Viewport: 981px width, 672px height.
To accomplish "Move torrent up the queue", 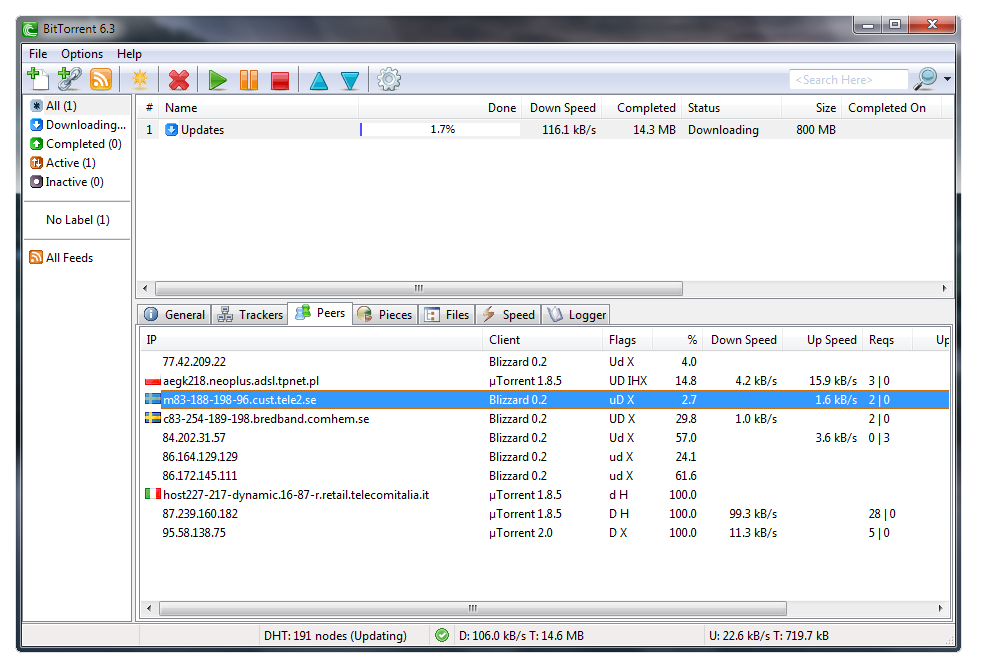I will [x=318, y=81].
